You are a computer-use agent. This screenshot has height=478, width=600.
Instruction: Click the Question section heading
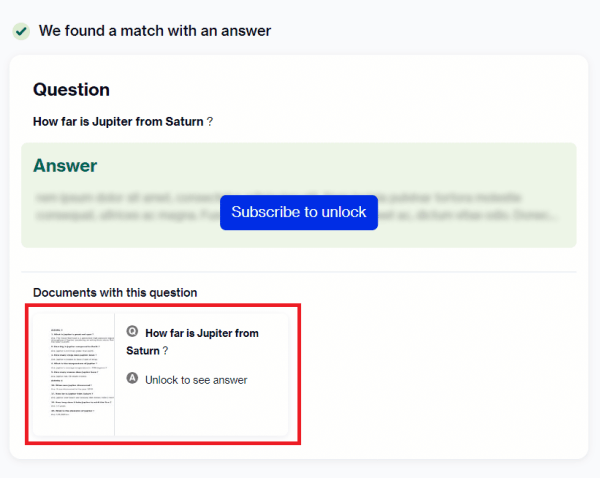(72, 90)
